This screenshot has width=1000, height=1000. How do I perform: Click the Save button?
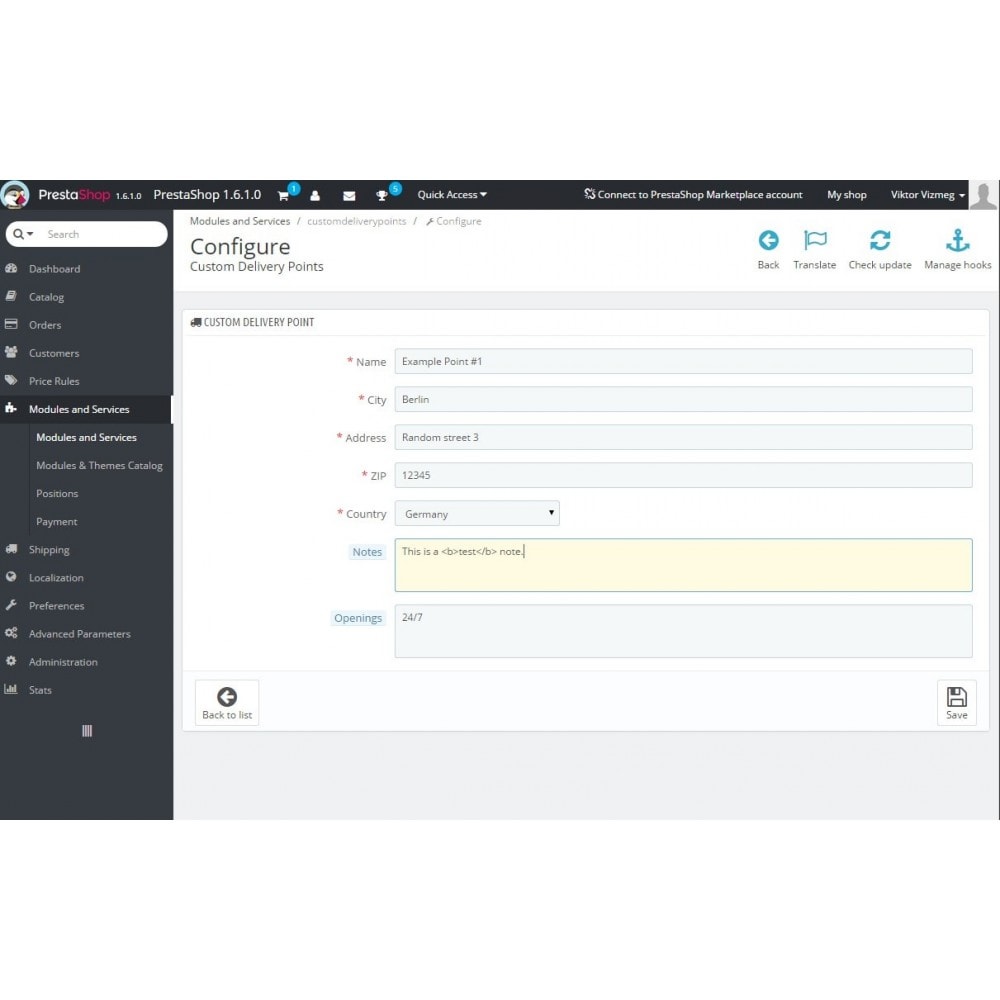point(957,702)
